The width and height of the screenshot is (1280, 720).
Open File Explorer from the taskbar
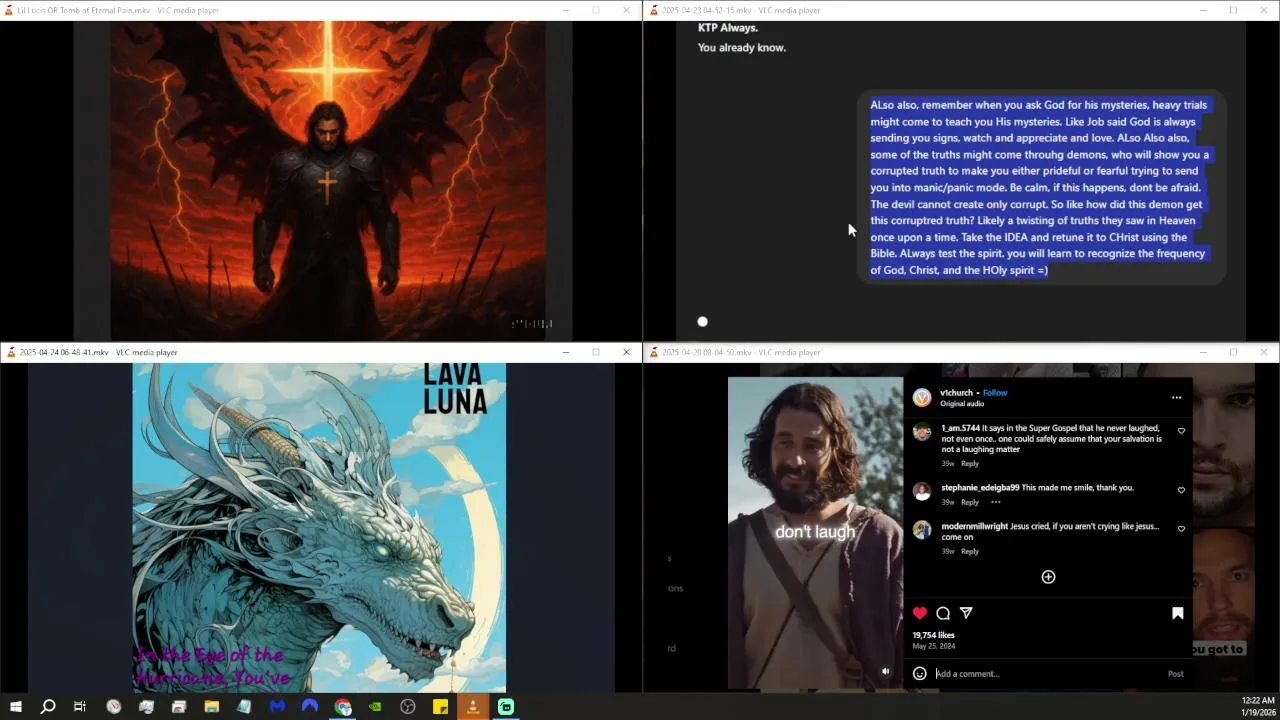211,707
